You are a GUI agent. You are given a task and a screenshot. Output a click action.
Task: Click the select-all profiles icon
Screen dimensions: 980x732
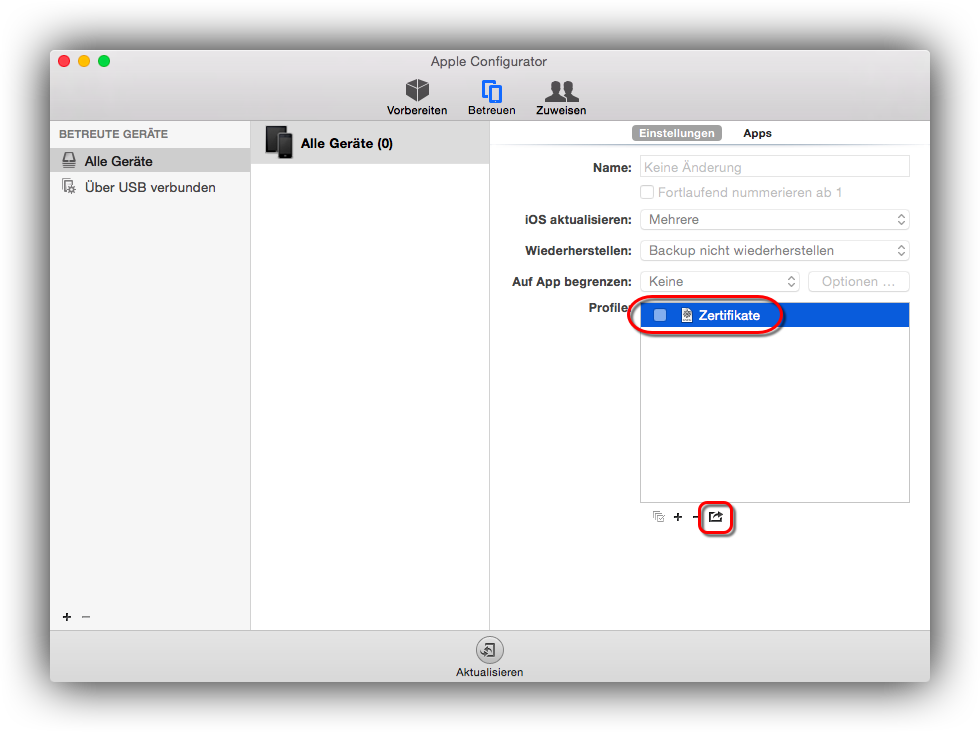click(659, 517)
